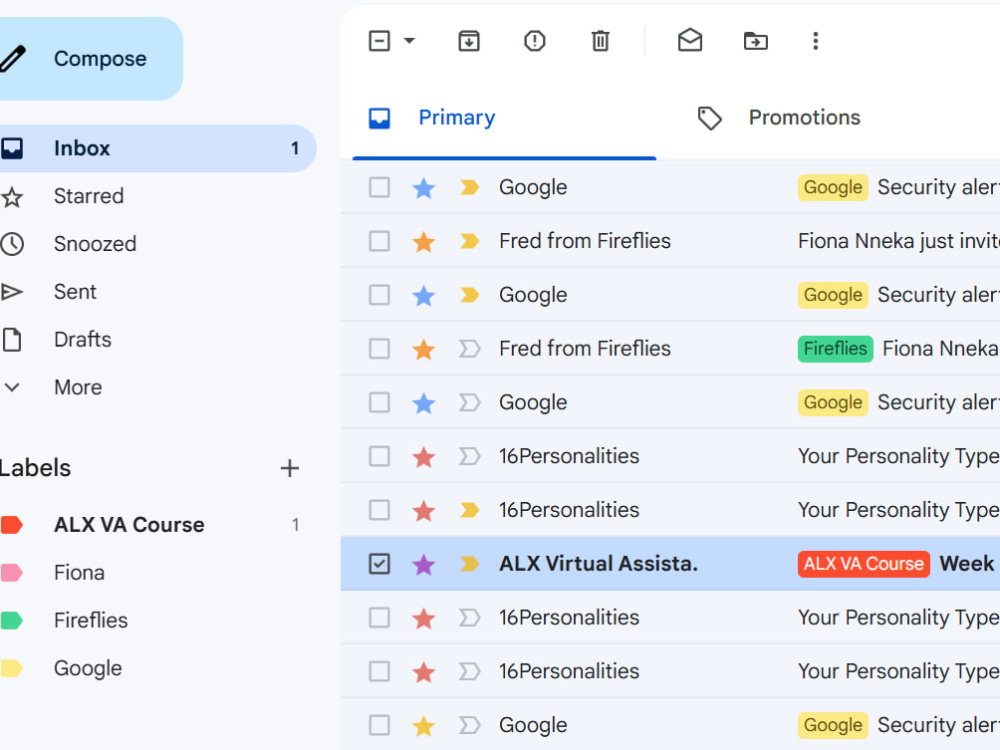The width and height of the screenshot is (1000, 750).
Task: Click the yellow Google sidebar label tag
Action: [x=11, y=668]
